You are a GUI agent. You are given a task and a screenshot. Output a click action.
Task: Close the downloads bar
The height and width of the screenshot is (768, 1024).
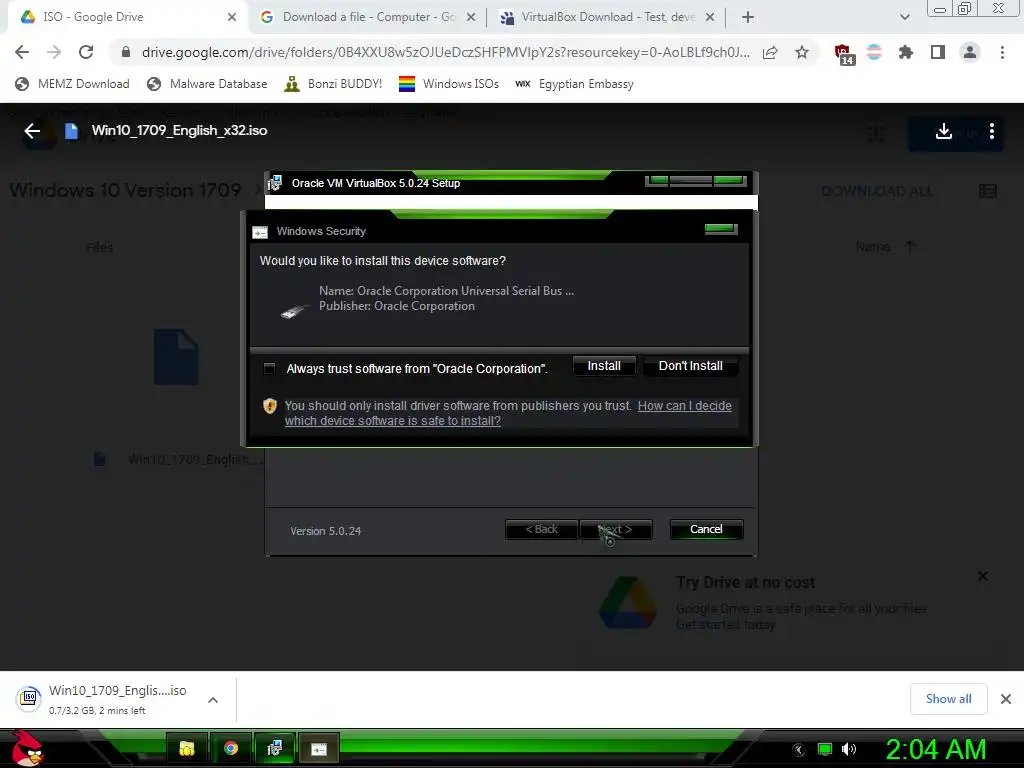point(1006,699)
